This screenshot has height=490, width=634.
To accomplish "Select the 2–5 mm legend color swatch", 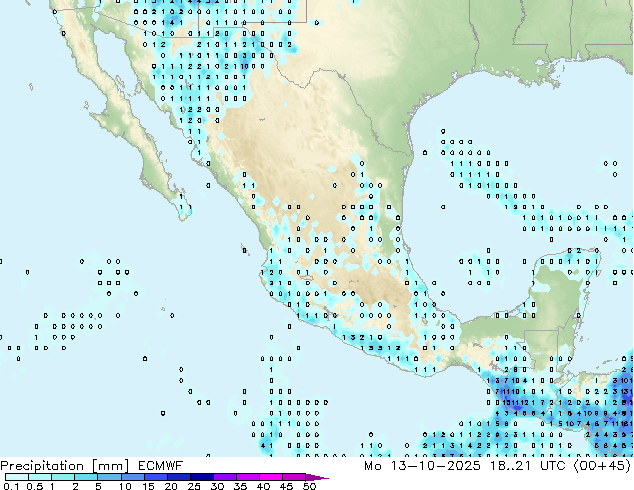I will pyautogui.click(x=86, y=477).
